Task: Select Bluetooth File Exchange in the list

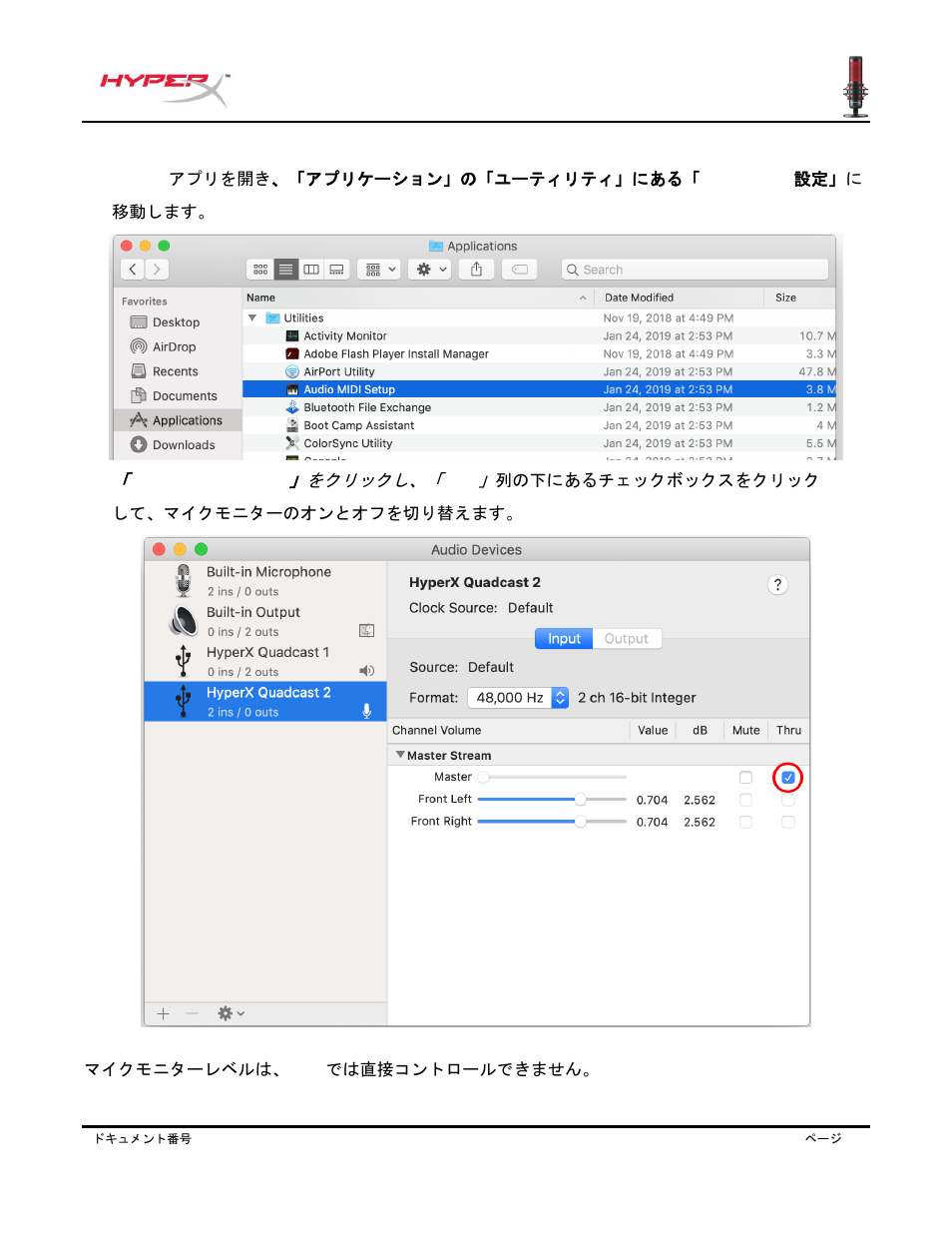Action: [x=539, y=407]
